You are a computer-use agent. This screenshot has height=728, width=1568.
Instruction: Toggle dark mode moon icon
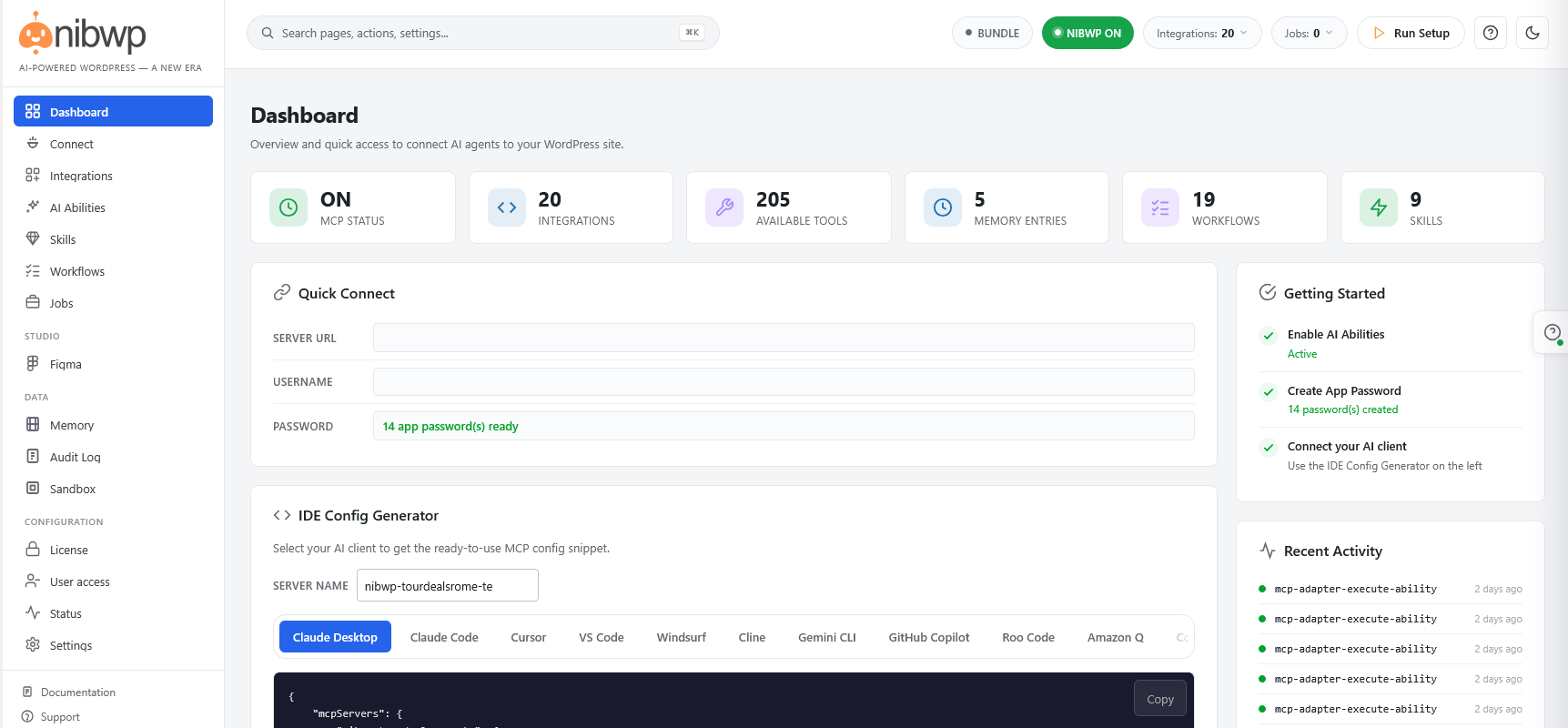click(1533, 33)
